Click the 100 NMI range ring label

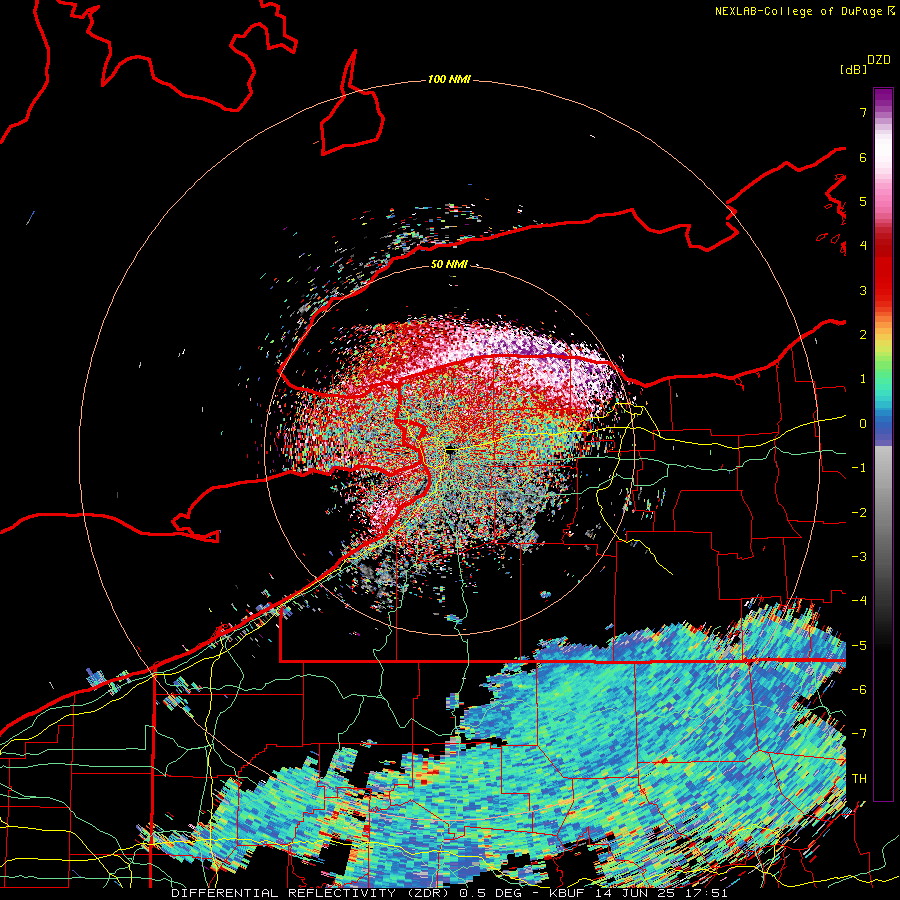(449, 79)
